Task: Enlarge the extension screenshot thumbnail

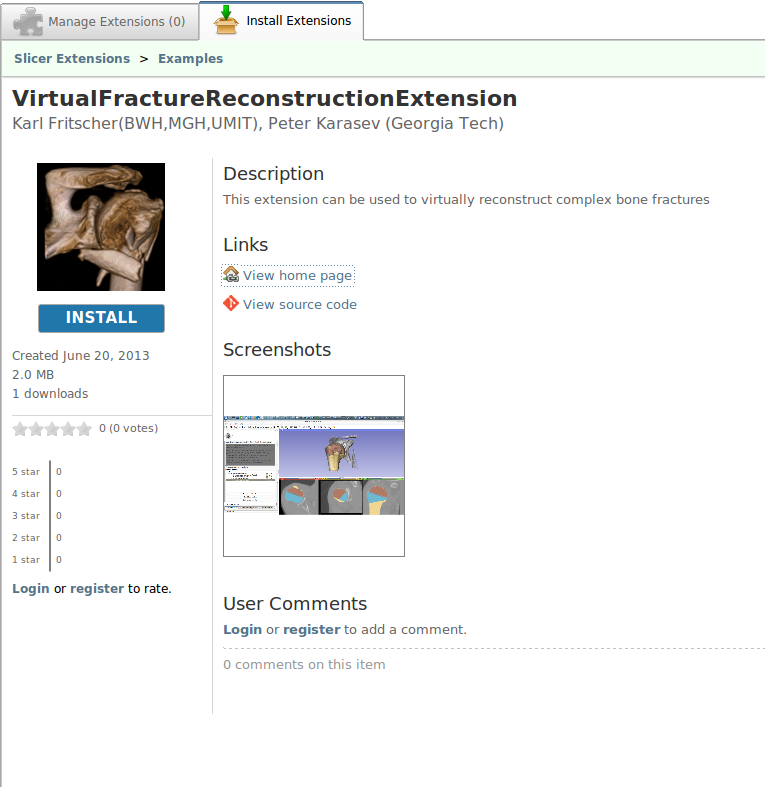Action: click(x=314, y=466)
